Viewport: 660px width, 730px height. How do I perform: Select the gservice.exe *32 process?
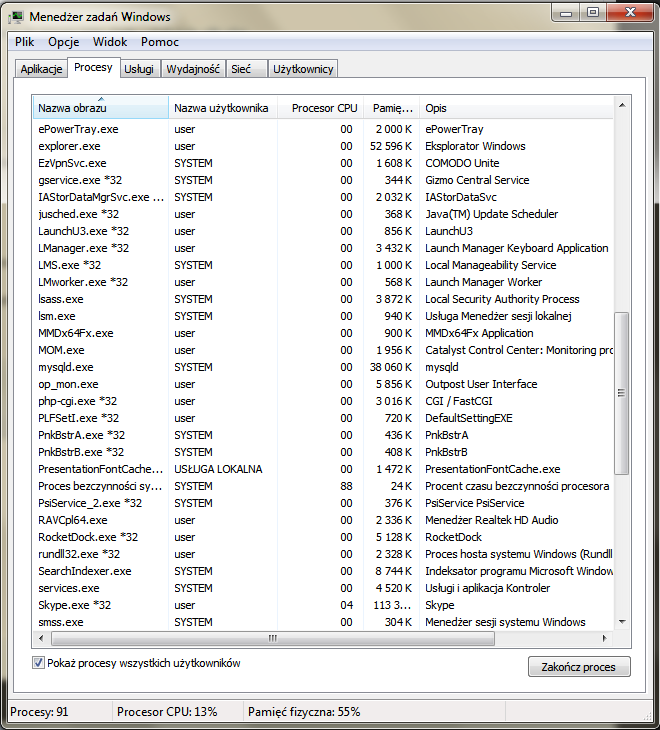tap(323, 180)
